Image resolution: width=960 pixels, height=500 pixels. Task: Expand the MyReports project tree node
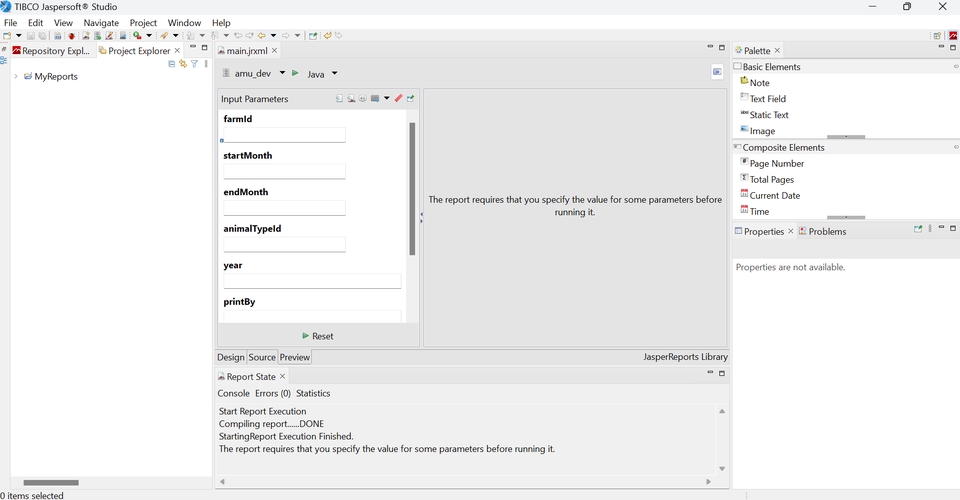click(15, 76)
